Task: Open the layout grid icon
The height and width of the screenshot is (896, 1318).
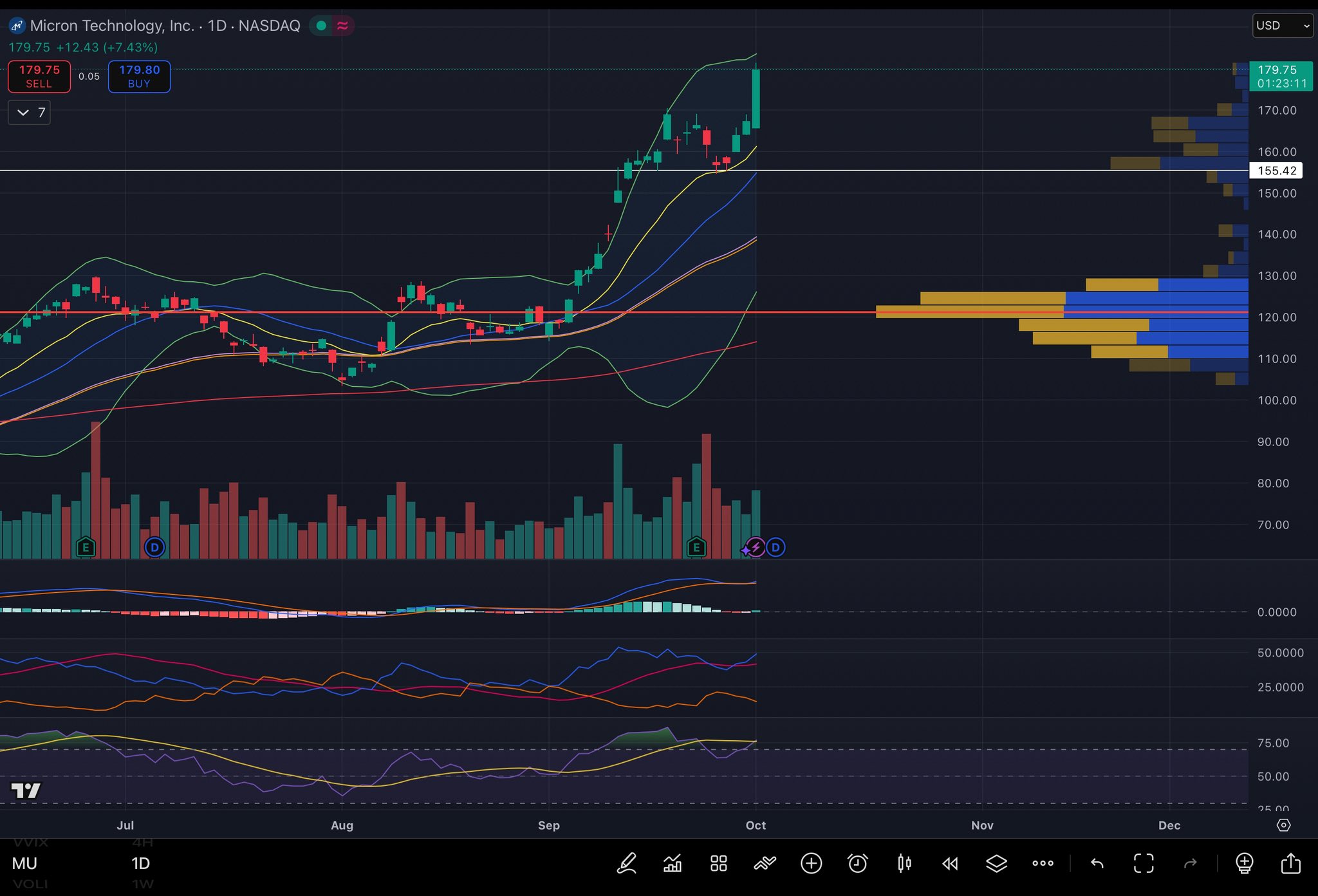Action: click(x=719, y=863)
